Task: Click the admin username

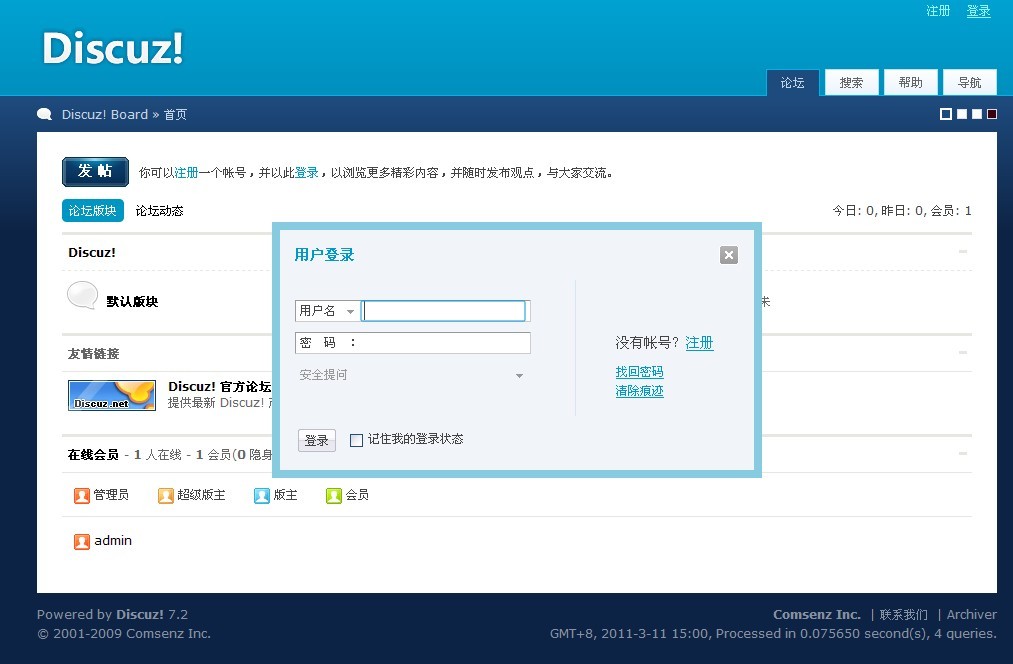Action: click(x=113, y=541)
